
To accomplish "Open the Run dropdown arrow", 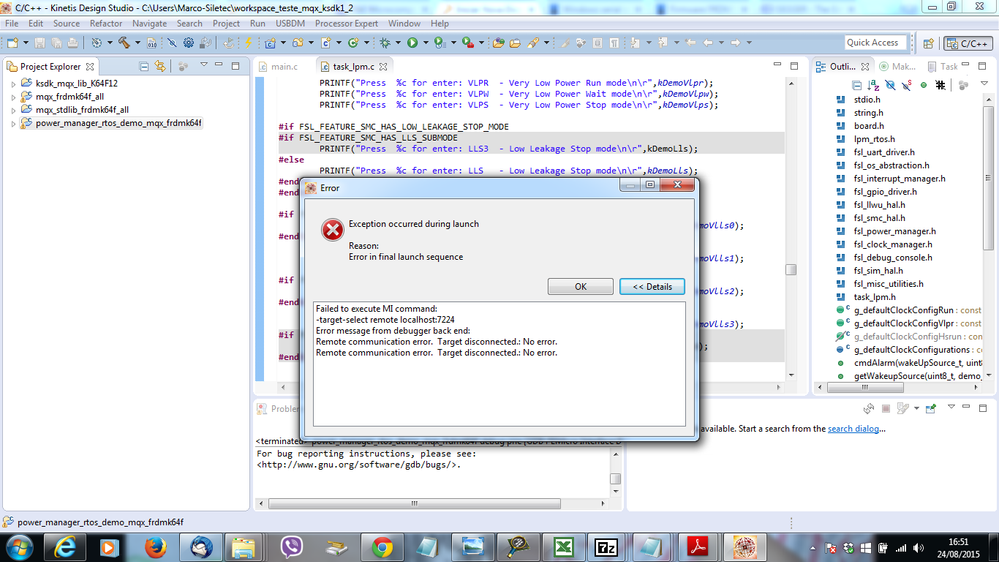I will click(x=425, y=43).
